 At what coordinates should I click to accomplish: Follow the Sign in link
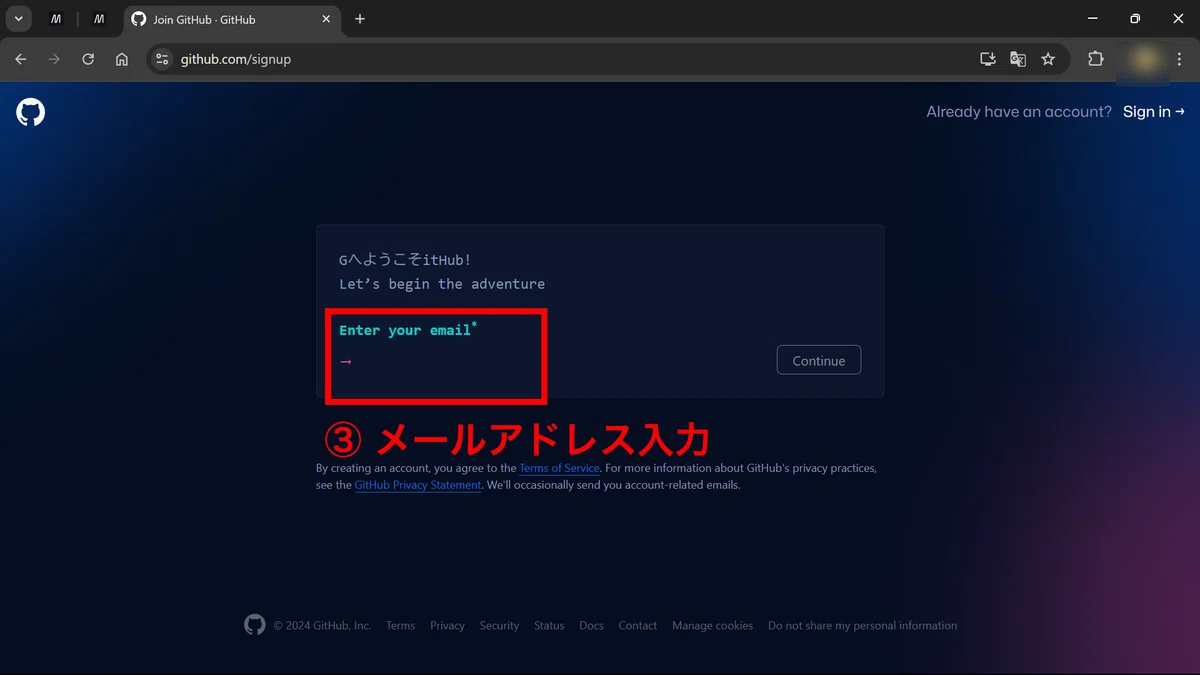1154,112
